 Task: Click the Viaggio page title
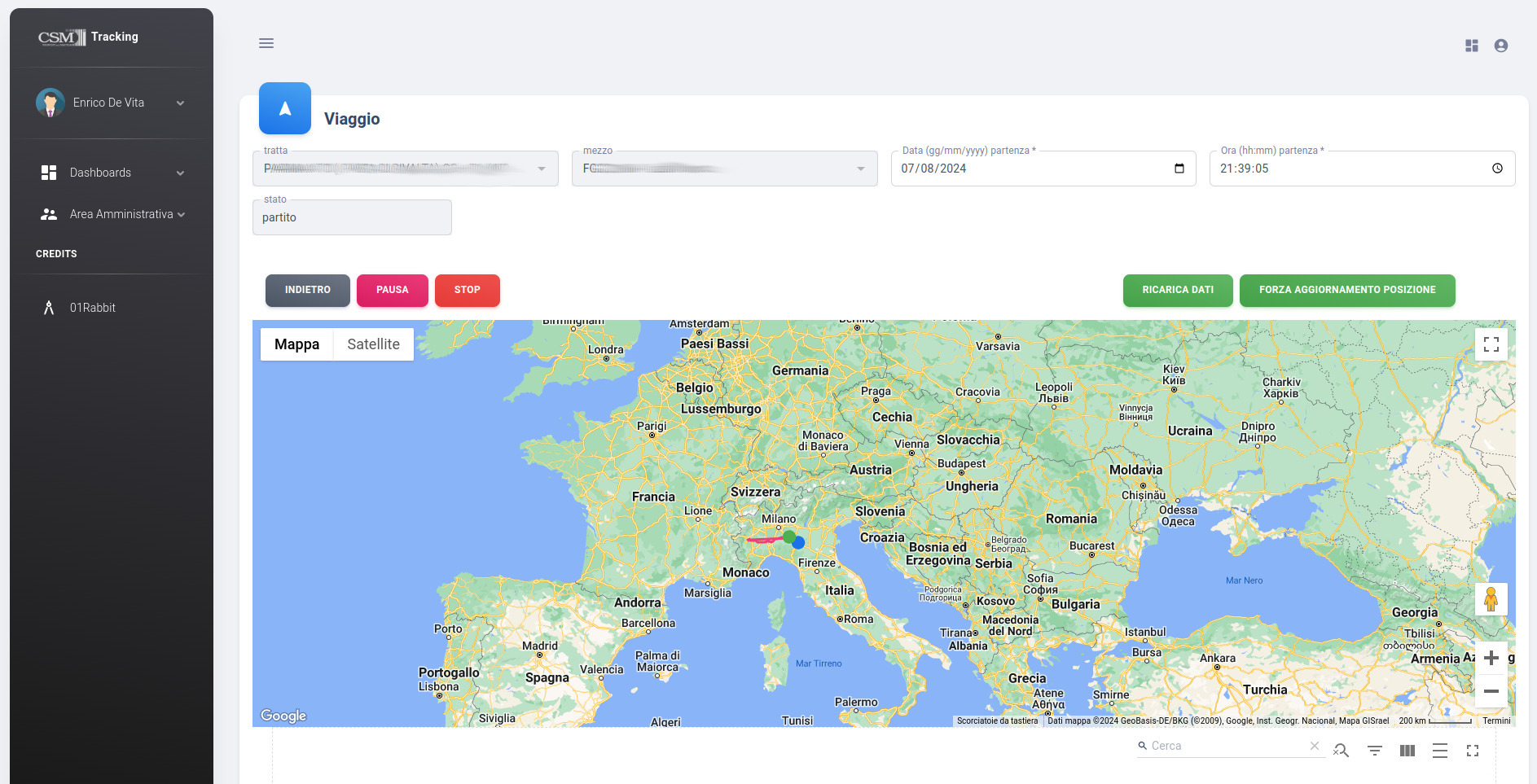click(x=352, y=119)
